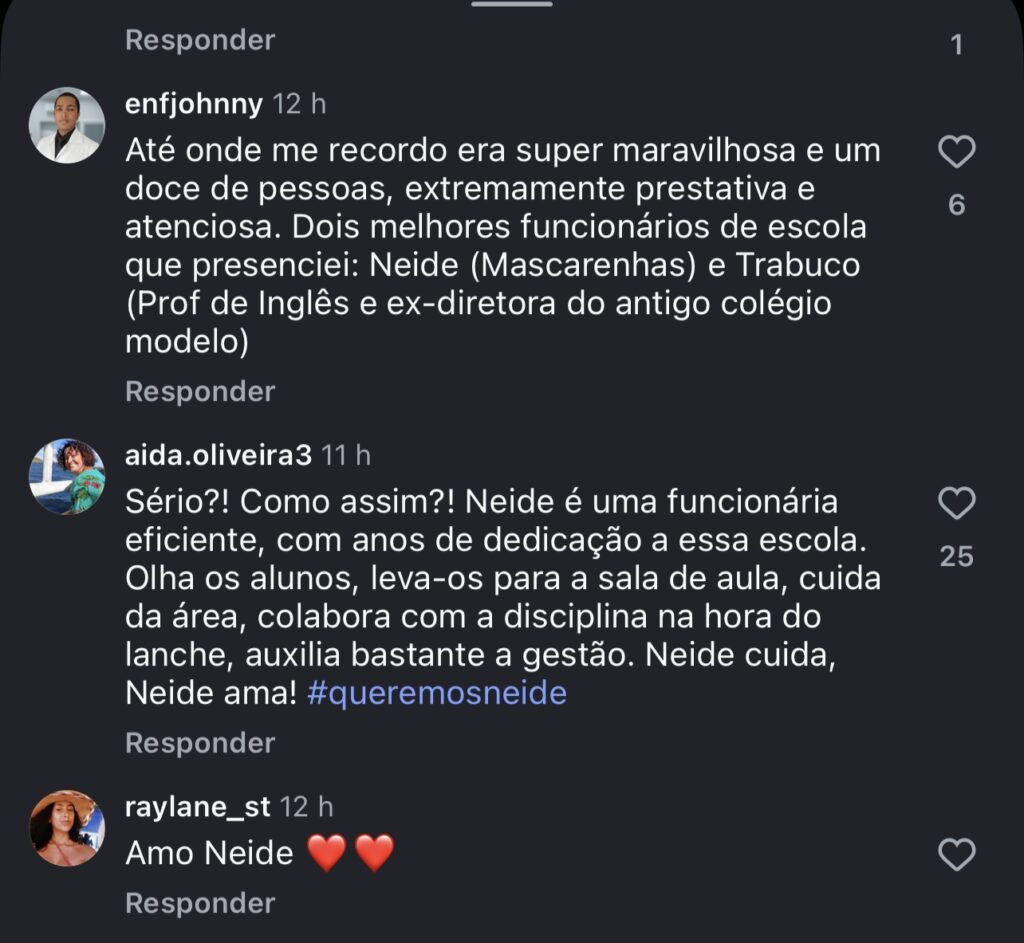
Task: Open raylane_st's profile avatar
Action: click(67, 828)
